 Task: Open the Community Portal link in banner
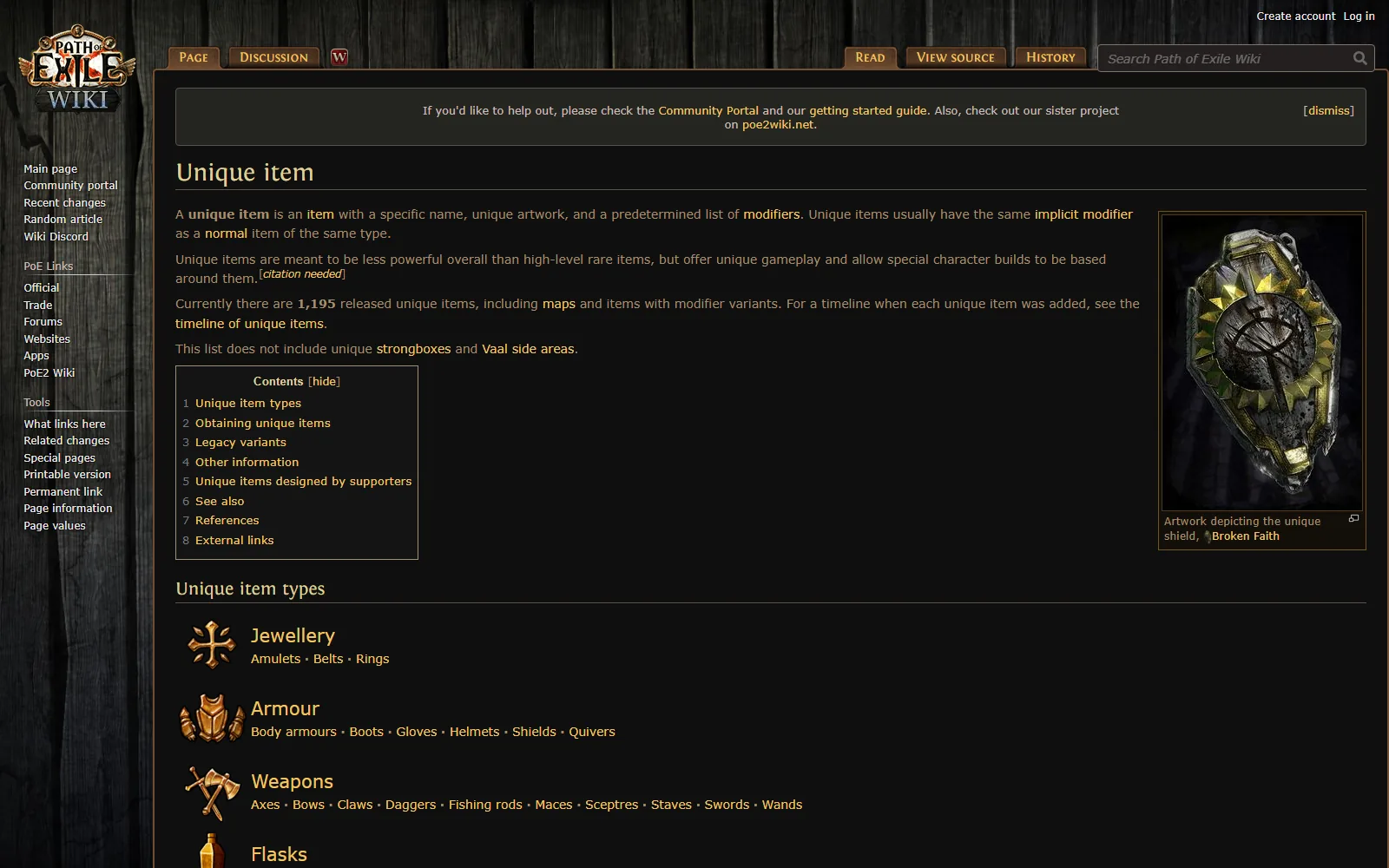[x=708, y=110]
